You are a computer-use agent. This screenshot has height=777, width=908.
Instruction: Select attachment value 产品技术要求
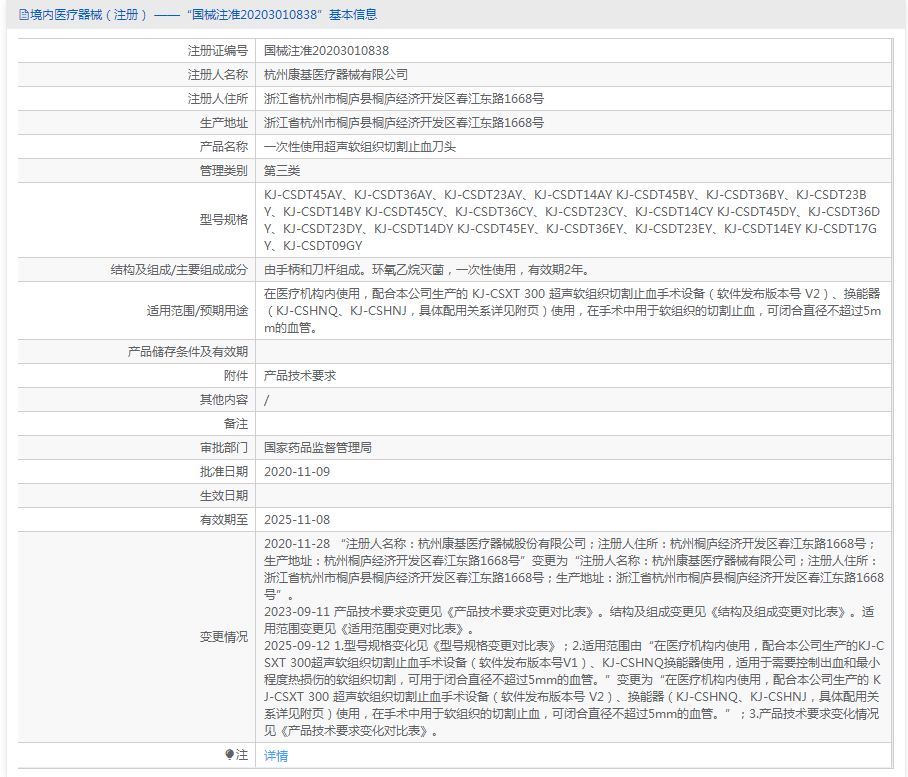pyautogui.click(x=300, y=376)
